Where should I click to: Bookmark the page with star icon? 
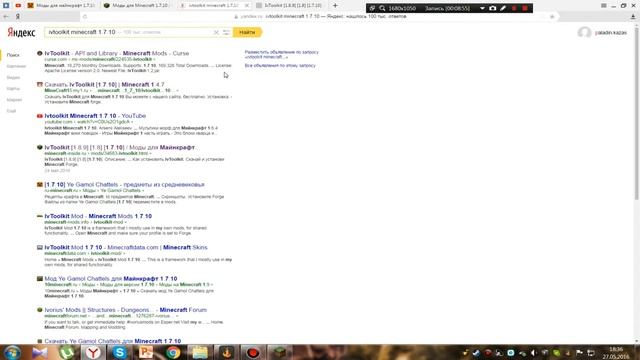(x=552, y=16)
